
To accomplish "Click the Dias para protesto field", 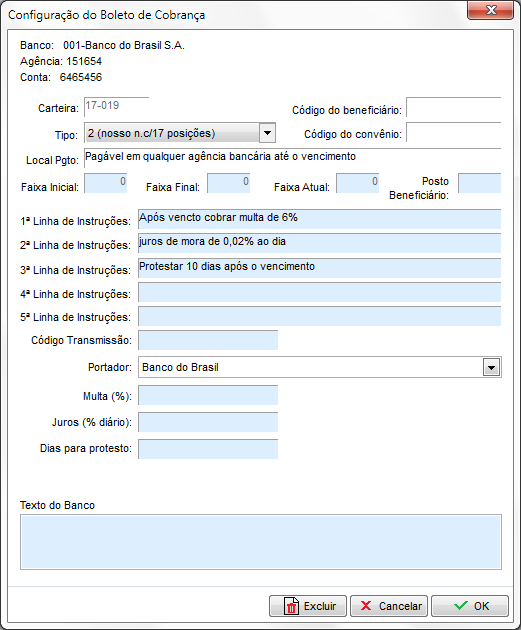I will 208,449.
